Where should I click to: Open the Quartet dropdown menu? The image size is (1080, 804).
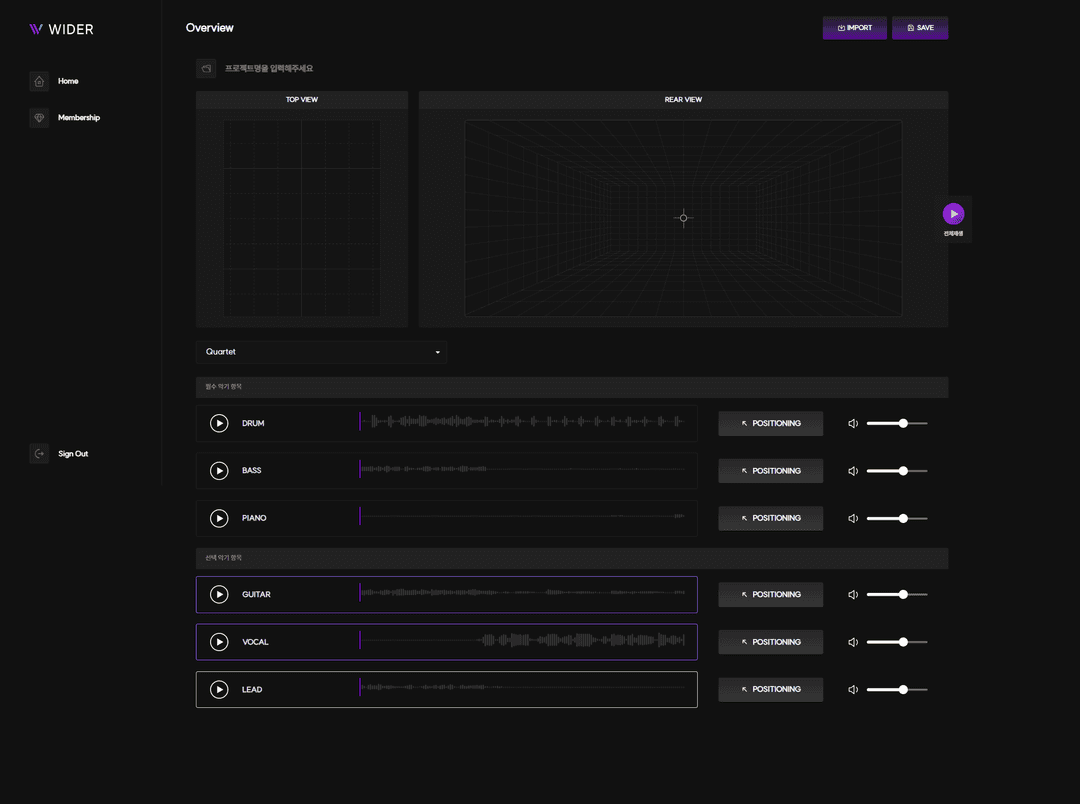click(x=322, y=352)
